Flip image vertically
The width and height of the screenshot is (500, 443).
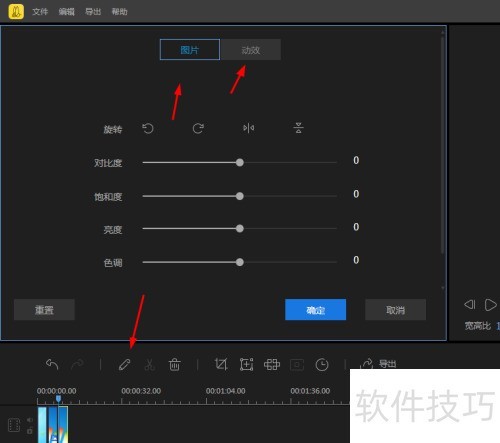point(298,128)
